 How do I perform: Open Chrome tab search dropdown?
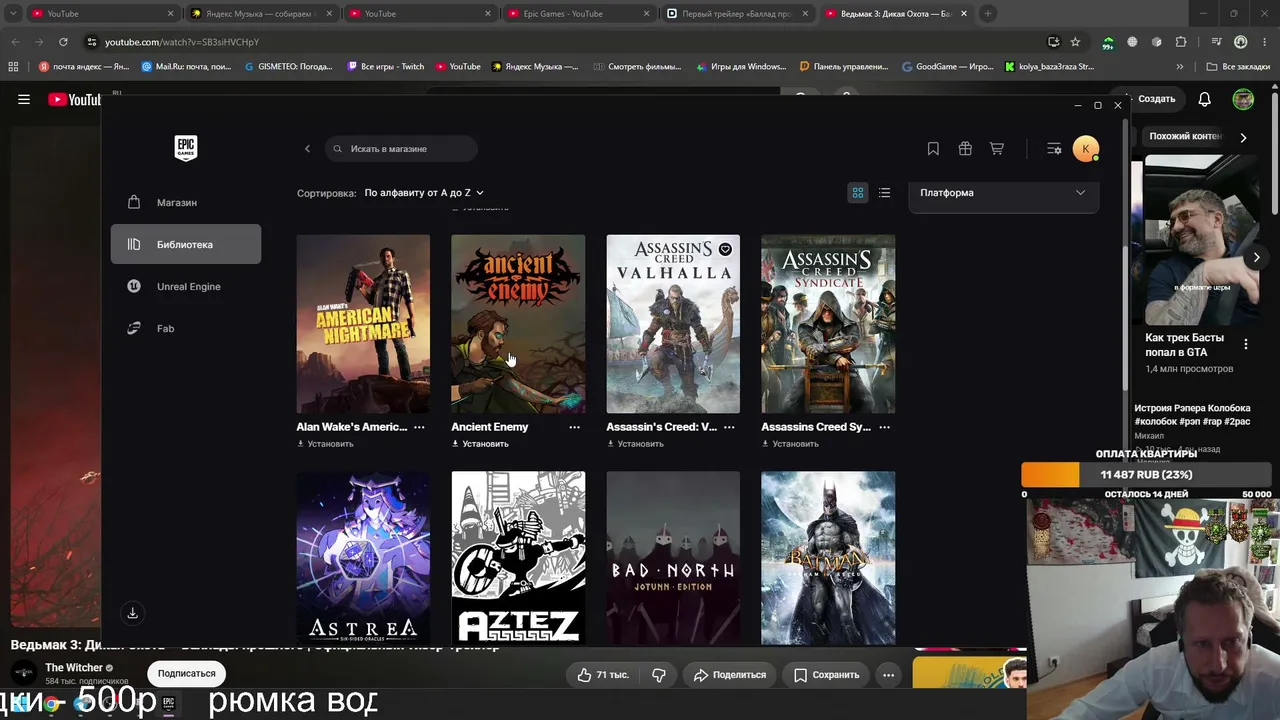coord(13,14)
